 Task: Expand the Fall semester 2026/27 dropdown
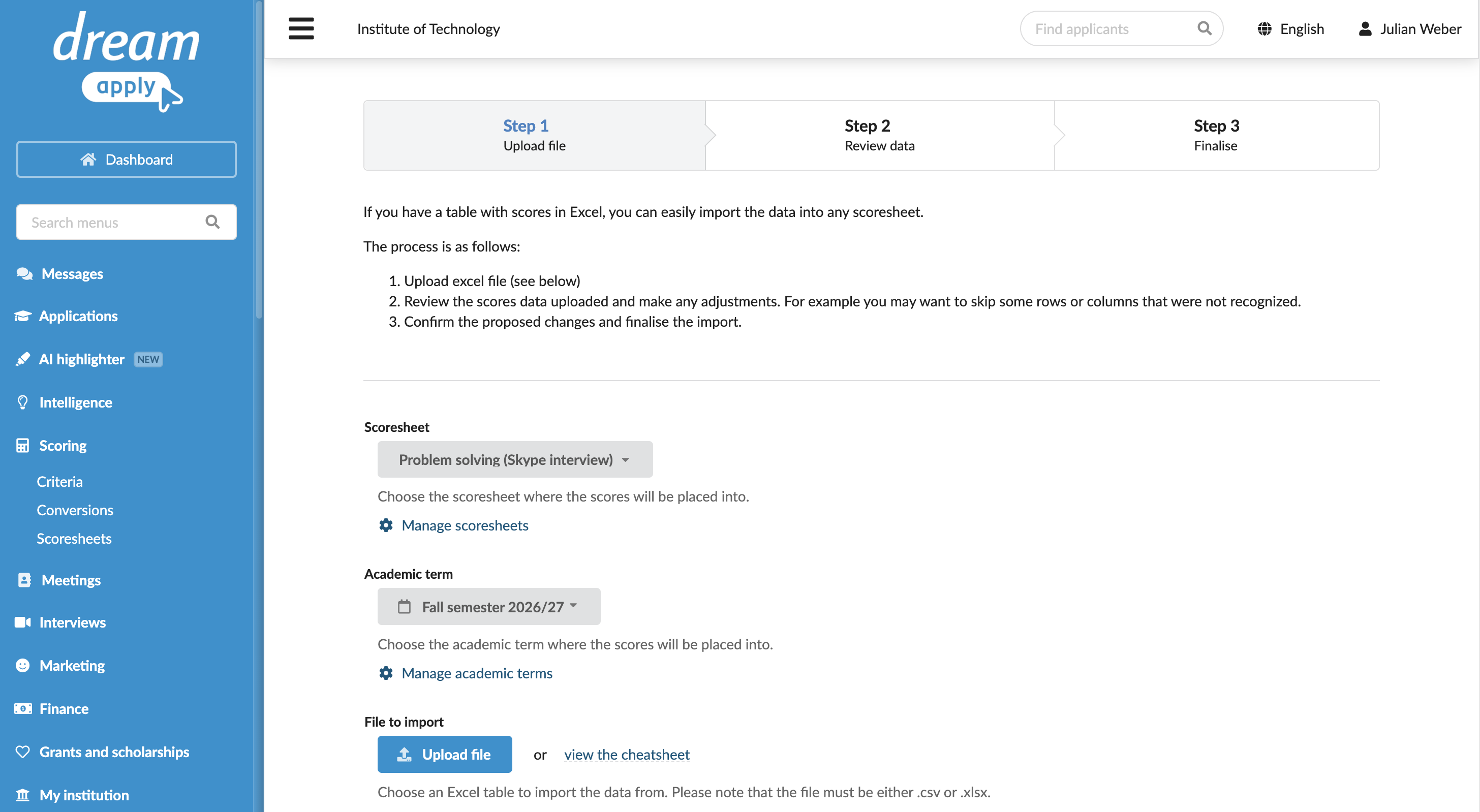point(489,606)
